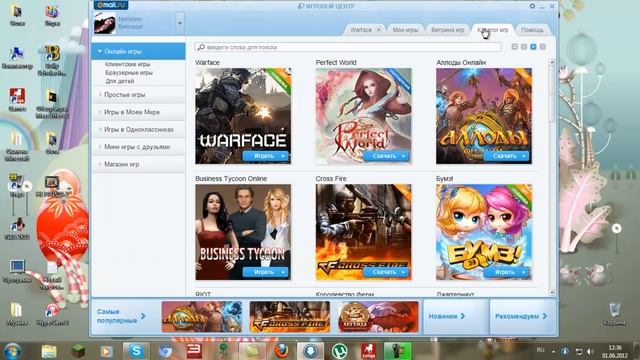
Task: Select Браузерные игры in the sidebar
Action: [x=129, y=73]
